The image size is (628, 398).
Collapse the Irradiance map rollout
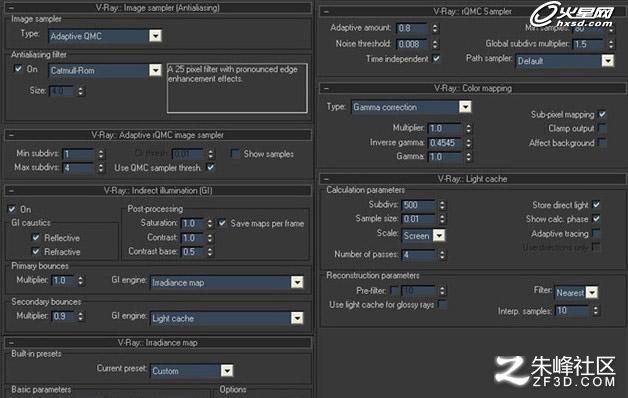pyautogui.click(x=11, y=343)
